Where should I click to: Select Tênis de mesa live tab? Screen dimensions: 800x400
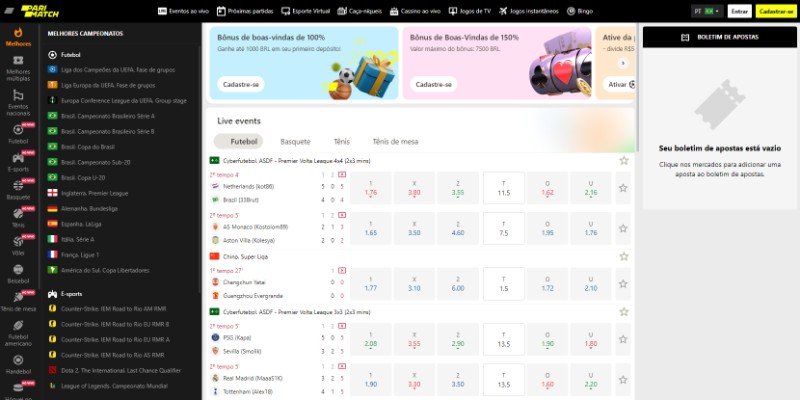coord(395,141)
